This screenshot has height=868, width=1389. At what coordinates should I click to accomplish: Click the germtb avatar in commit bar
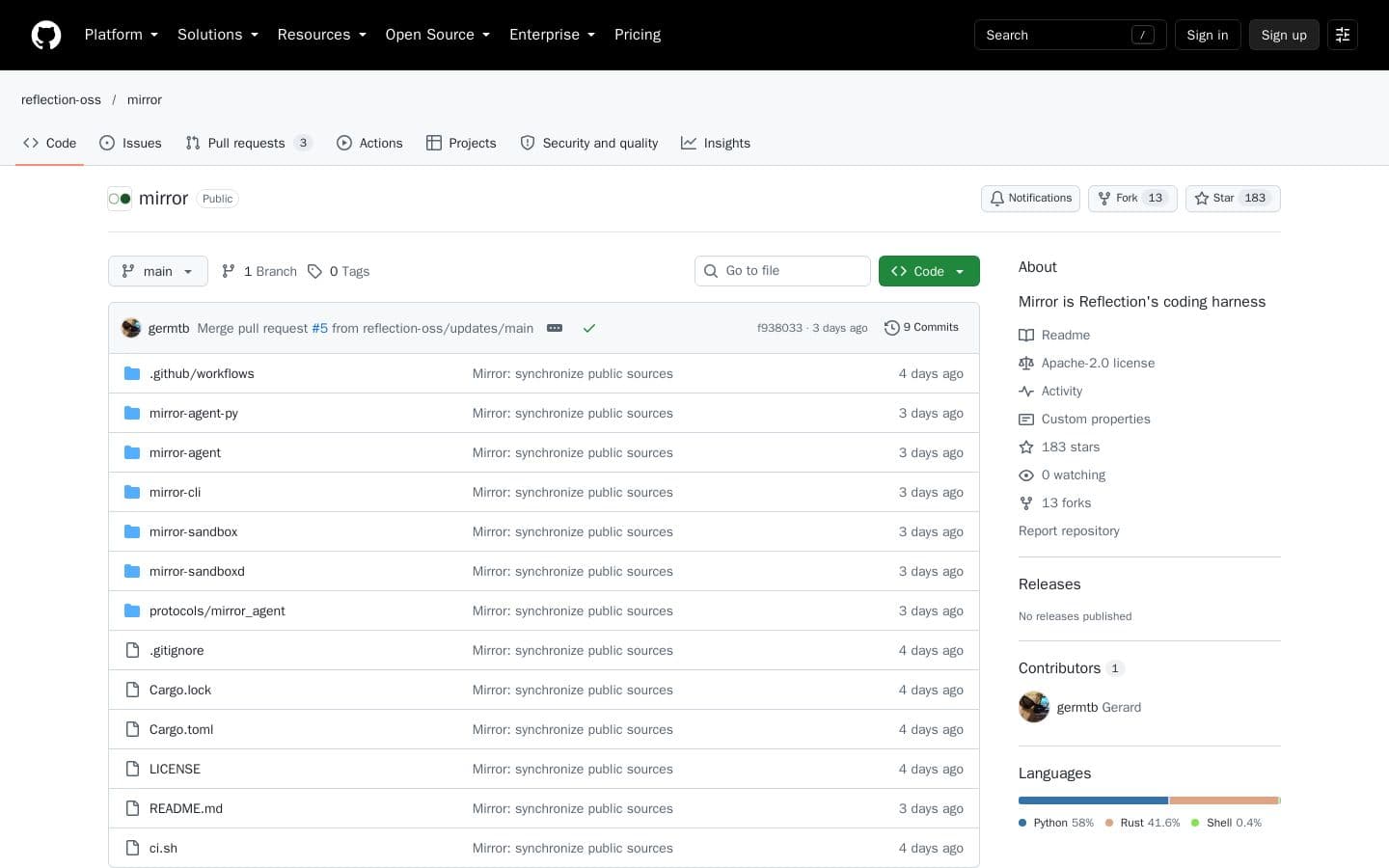131,328
